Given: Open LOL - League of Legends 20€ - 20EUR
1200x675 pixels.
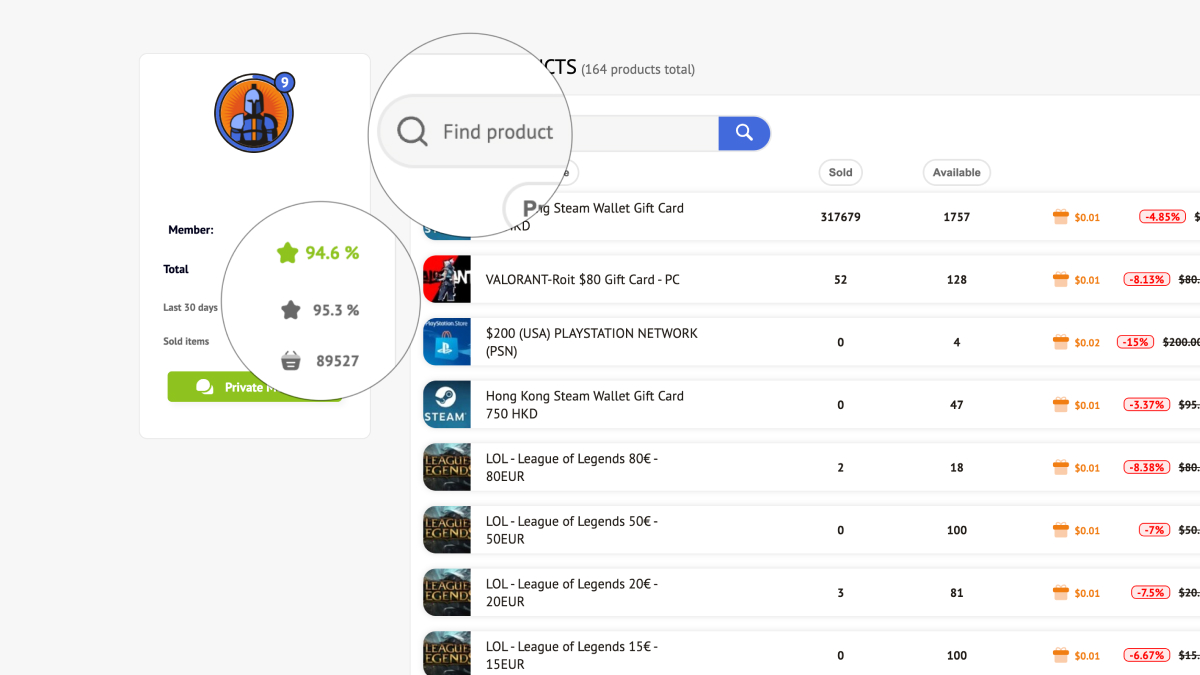Looking at the screenshot, I should (x=572, y=592).
